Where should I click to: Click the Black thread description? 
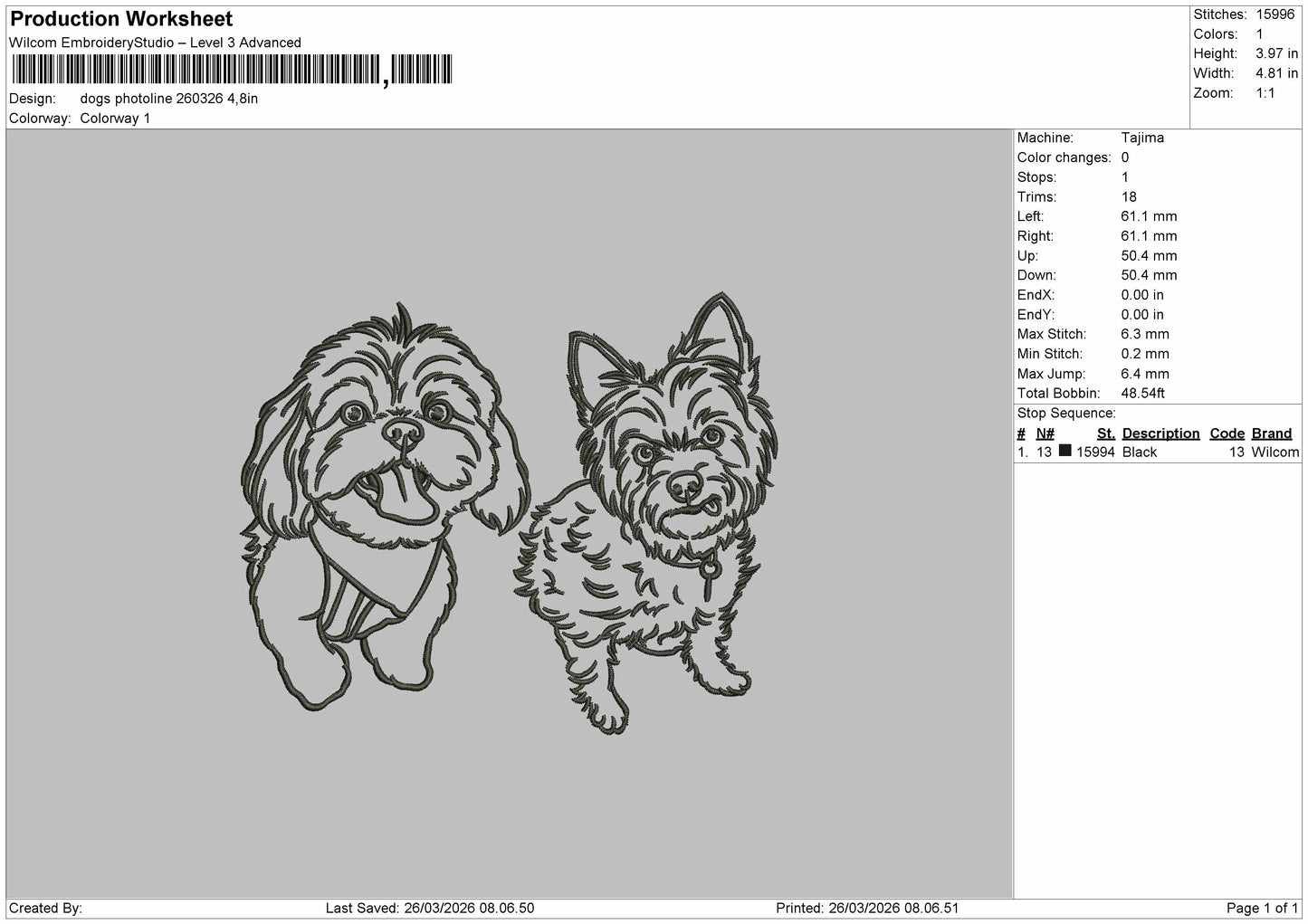1140,452
